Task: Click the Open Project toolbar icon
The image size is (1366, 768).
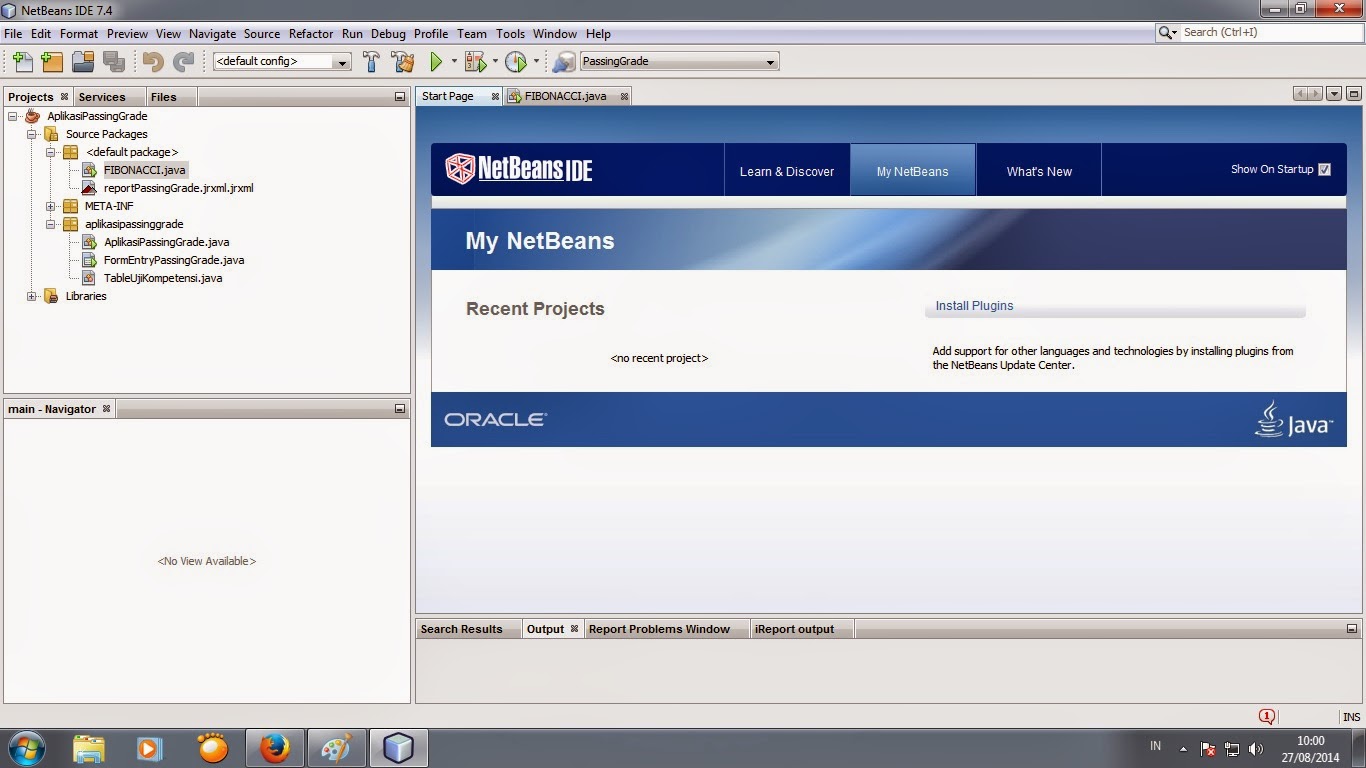Action: pos(83,62)
